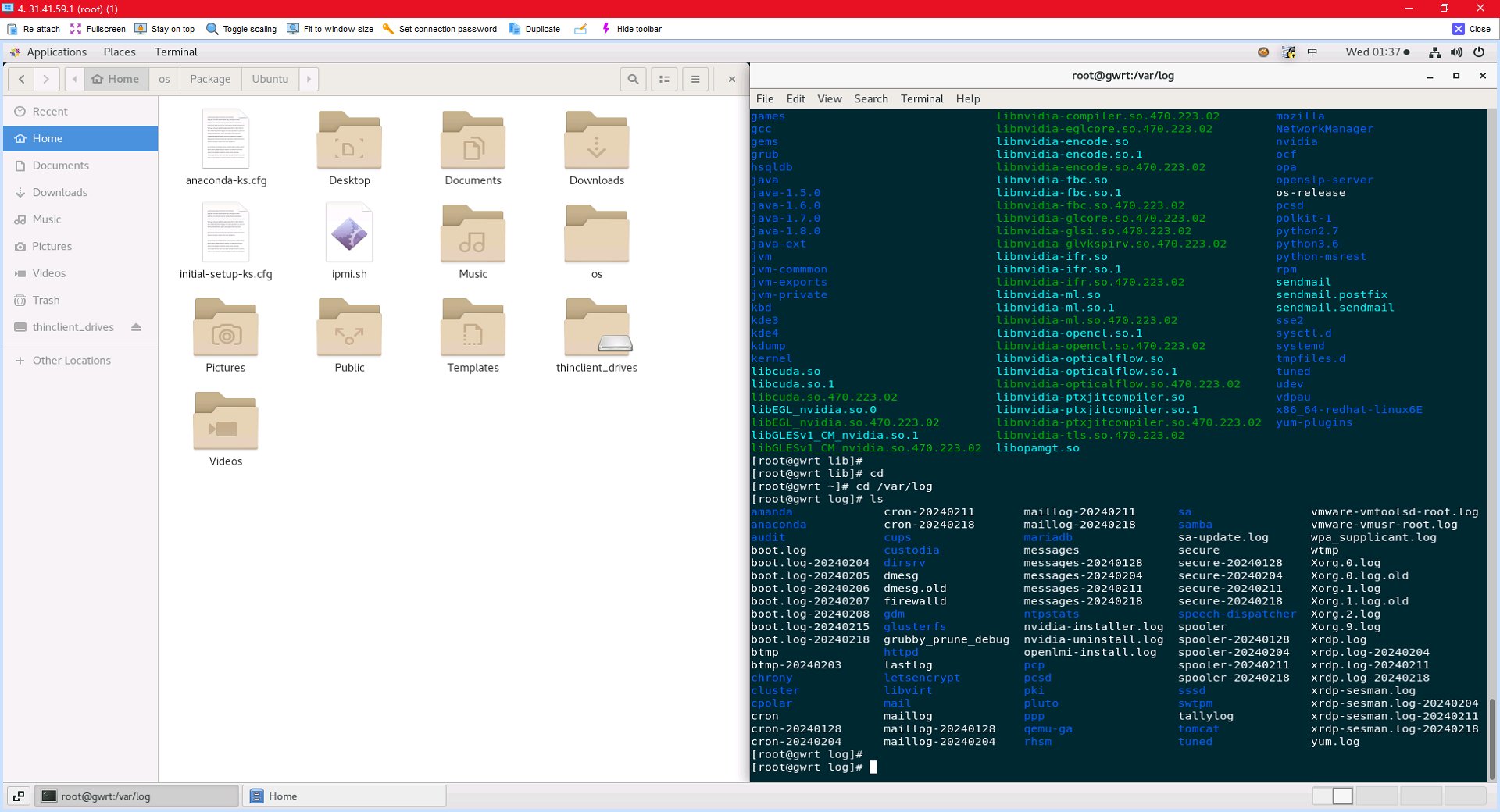Go forward in the file manager
The image size is (1500, 812).
pyautogui.click(x=47, y=79)
